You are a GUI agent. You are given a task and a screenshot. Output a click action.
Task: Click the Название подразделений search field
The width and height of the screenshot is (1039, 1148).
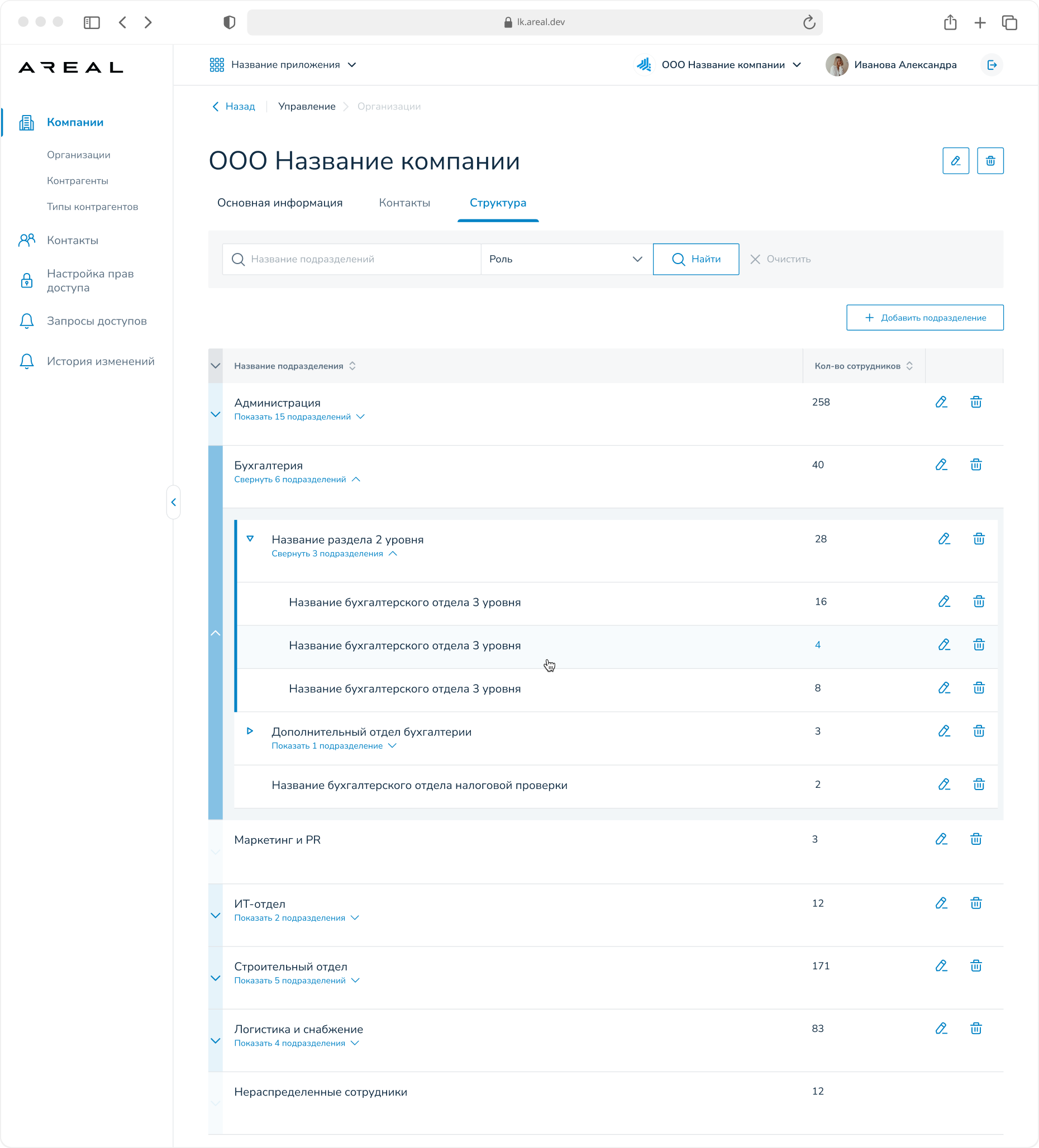(x=351, y=259)
